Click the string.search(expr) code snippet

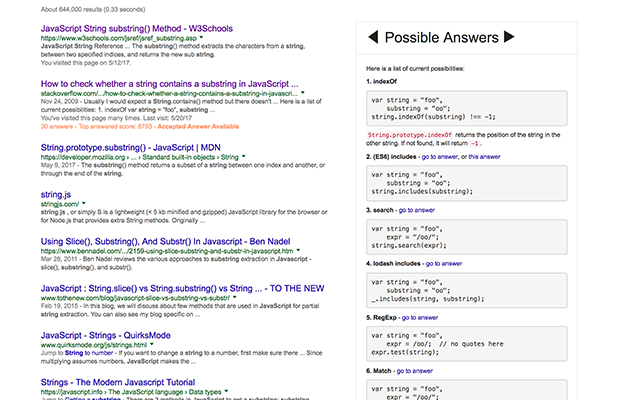point(467,237)
